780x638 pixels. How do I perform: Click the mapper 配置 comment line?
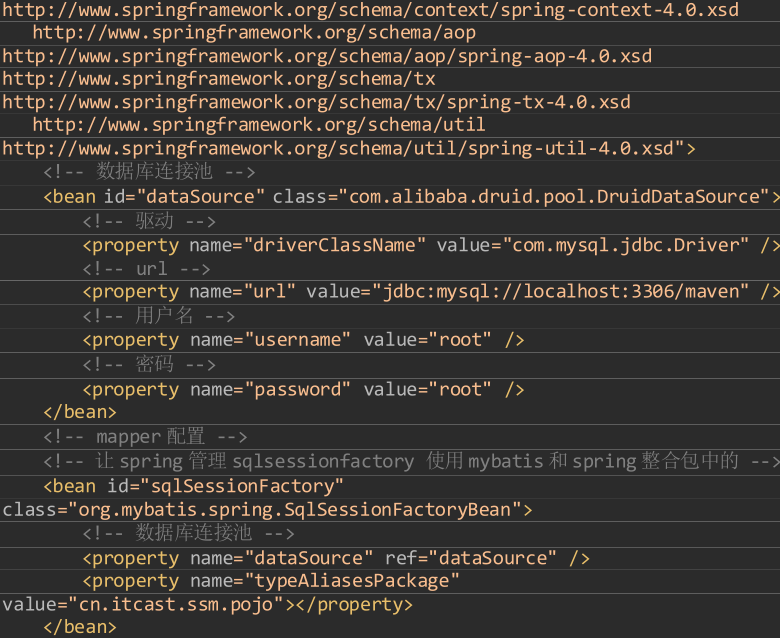(x=145, y=437)
